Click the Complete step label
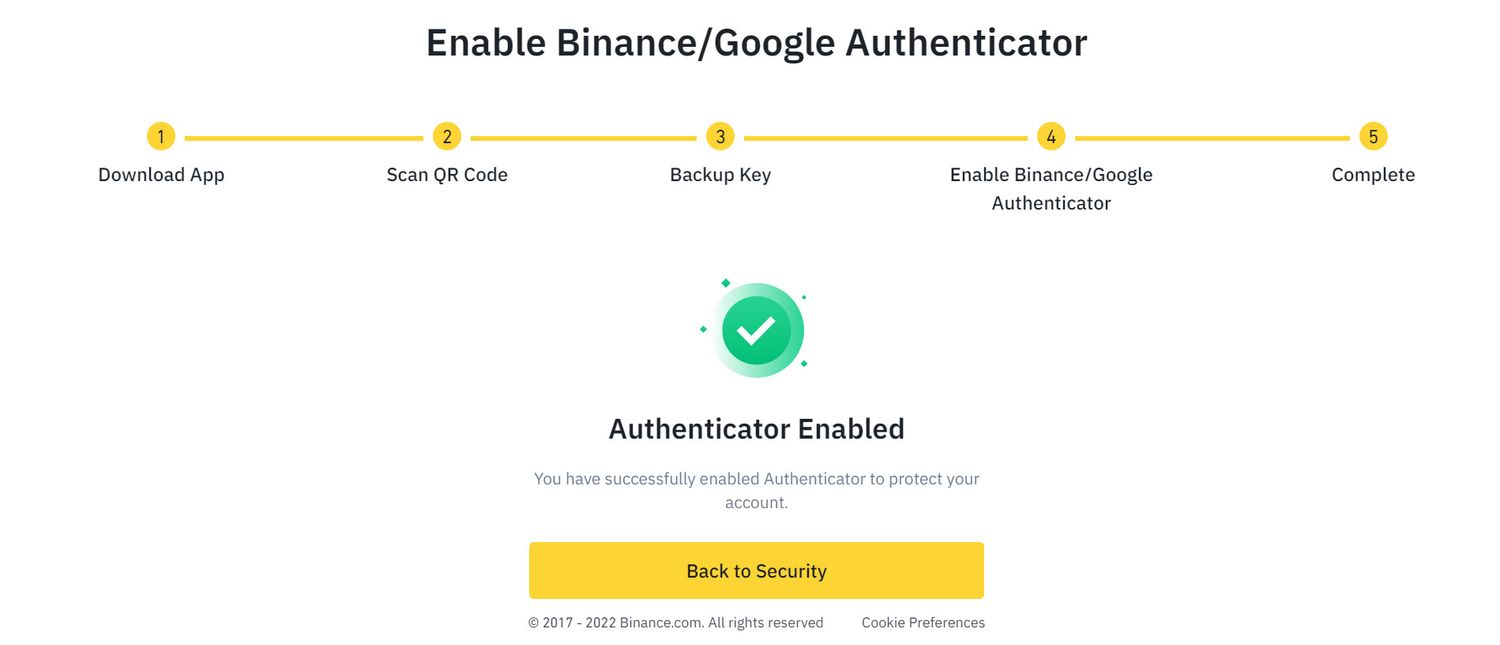This screenshot has width=1500, height=645. click(x=1373, y=174)
